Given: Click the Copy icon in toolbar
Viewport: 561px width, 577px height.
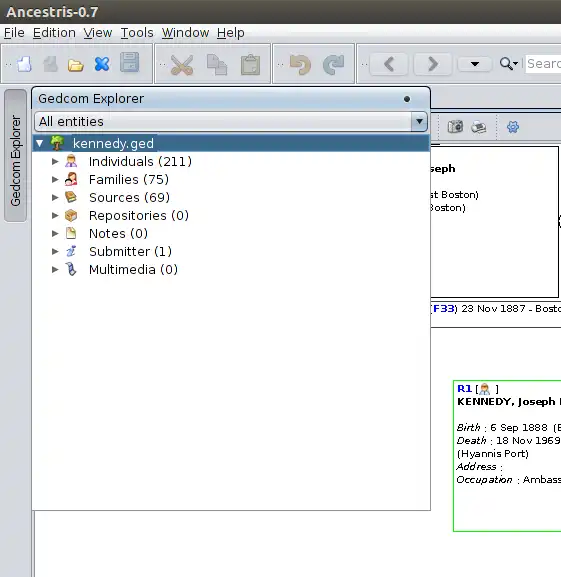Looking at the screenshot, I should coord(217,64).
